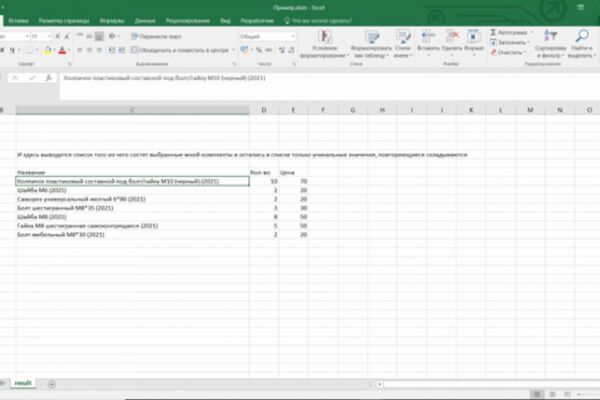The width and height of the screenshot is (600, 400).
Task: Open Сортировка и фильтр
Action: tap(550, 44)
